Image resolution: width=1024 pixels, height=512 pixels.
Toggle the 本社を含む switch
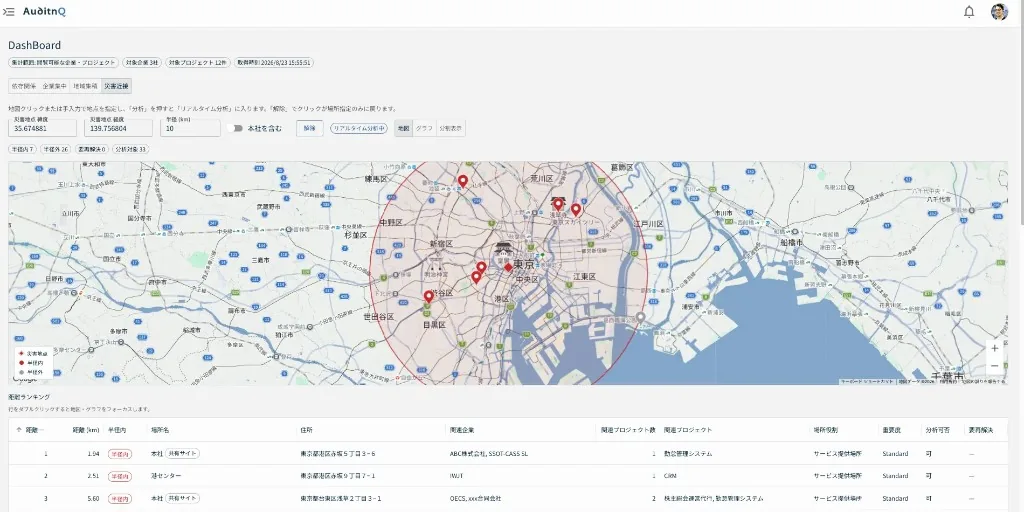tap(235, 129)
